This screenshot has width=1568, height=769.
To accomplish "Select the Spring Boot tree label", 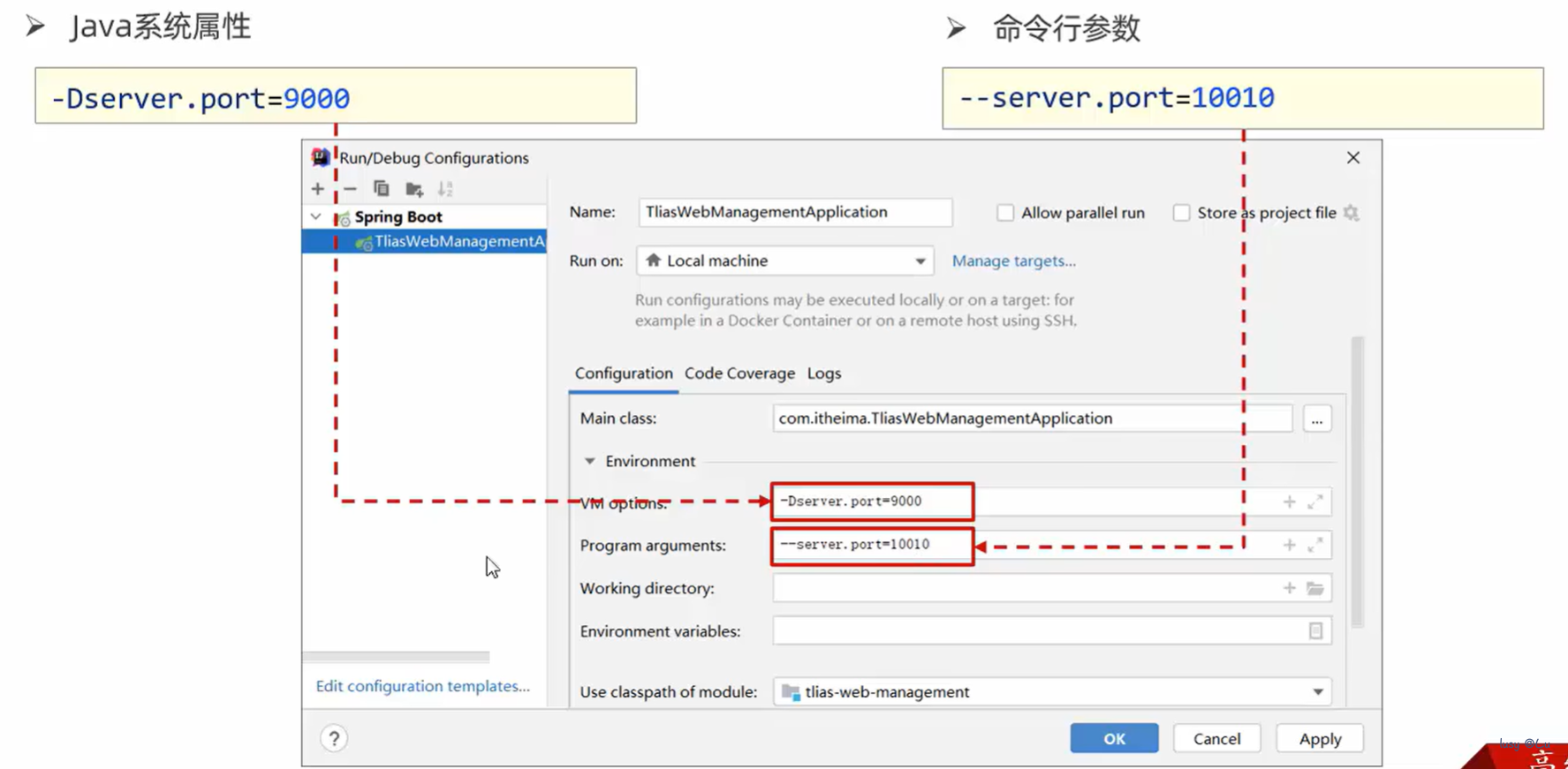I will [398, 216].
